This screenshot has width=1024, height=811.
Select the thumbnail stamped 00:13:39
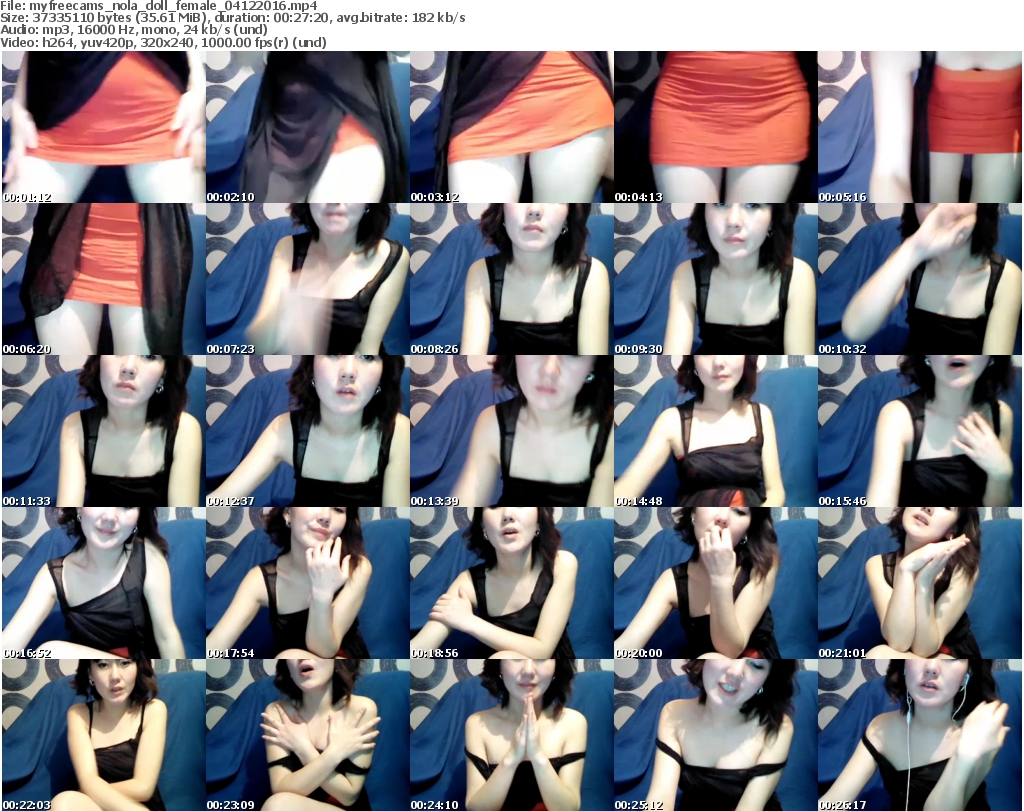(x=511, y=431)
